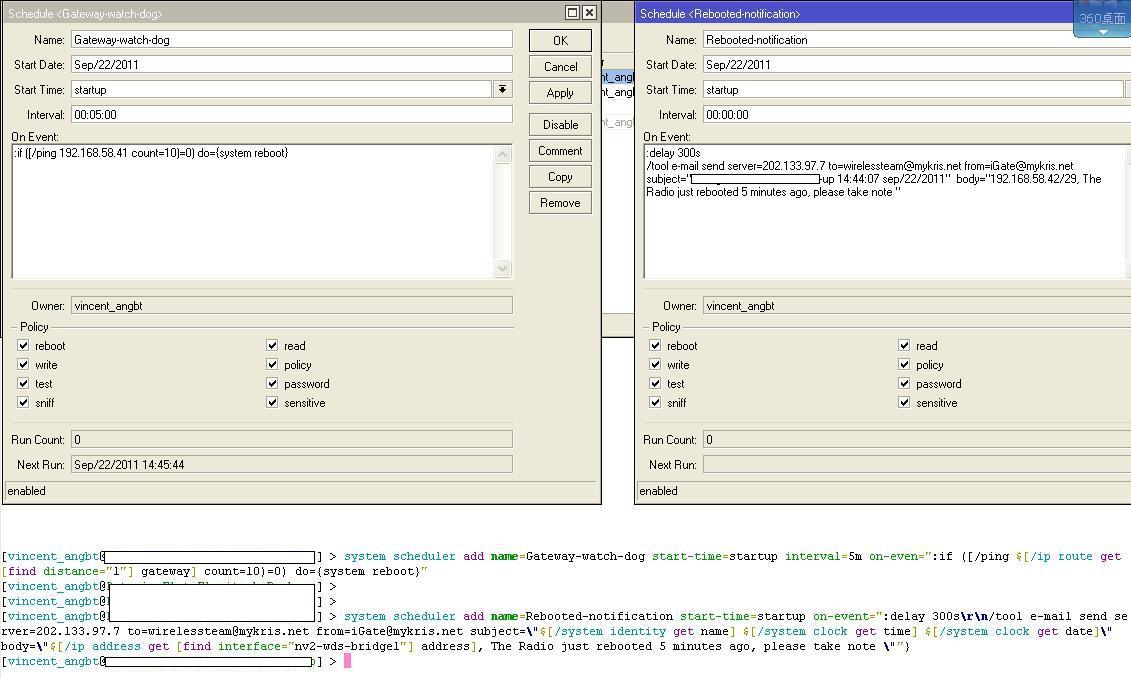Remove the Gateway-watch-dog schedule
1131x678 pixels.
560,203
